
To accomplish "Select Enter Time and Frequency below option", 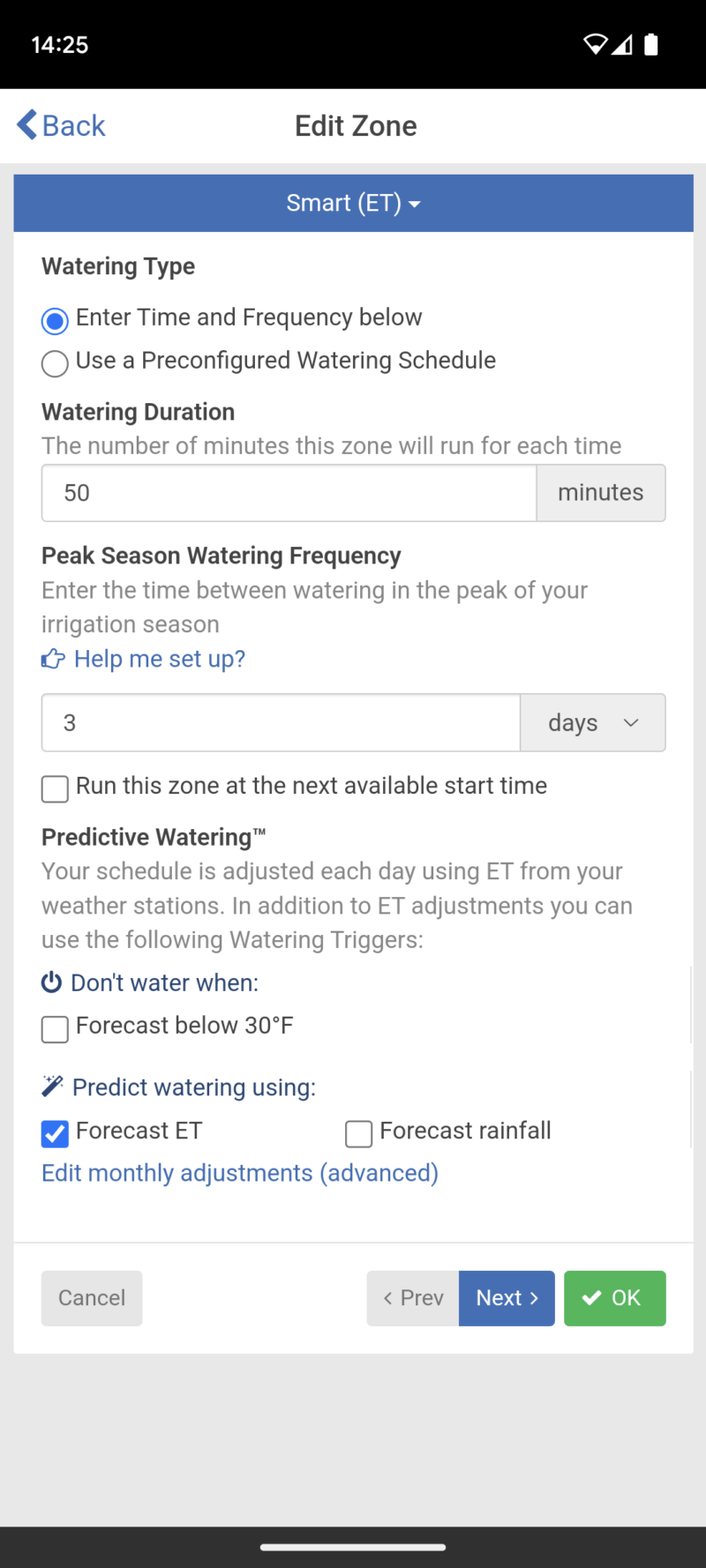I will tap(55, 321).
